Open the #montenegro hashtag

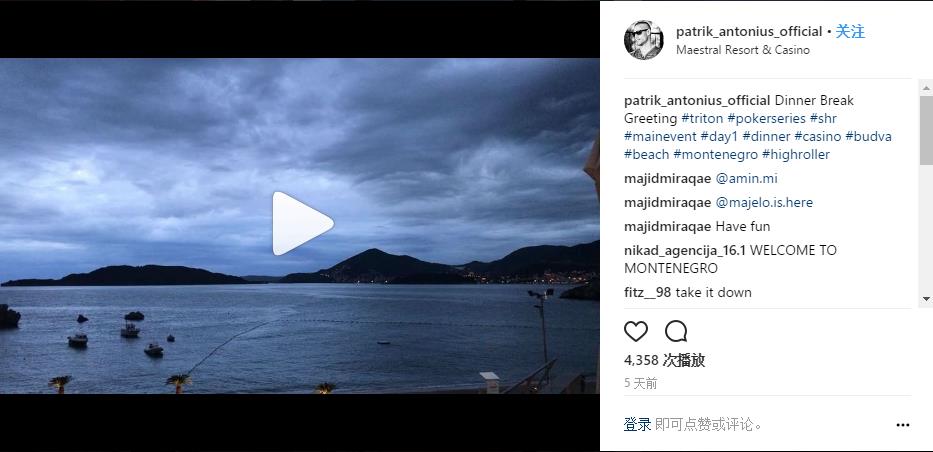coord(716,155)
